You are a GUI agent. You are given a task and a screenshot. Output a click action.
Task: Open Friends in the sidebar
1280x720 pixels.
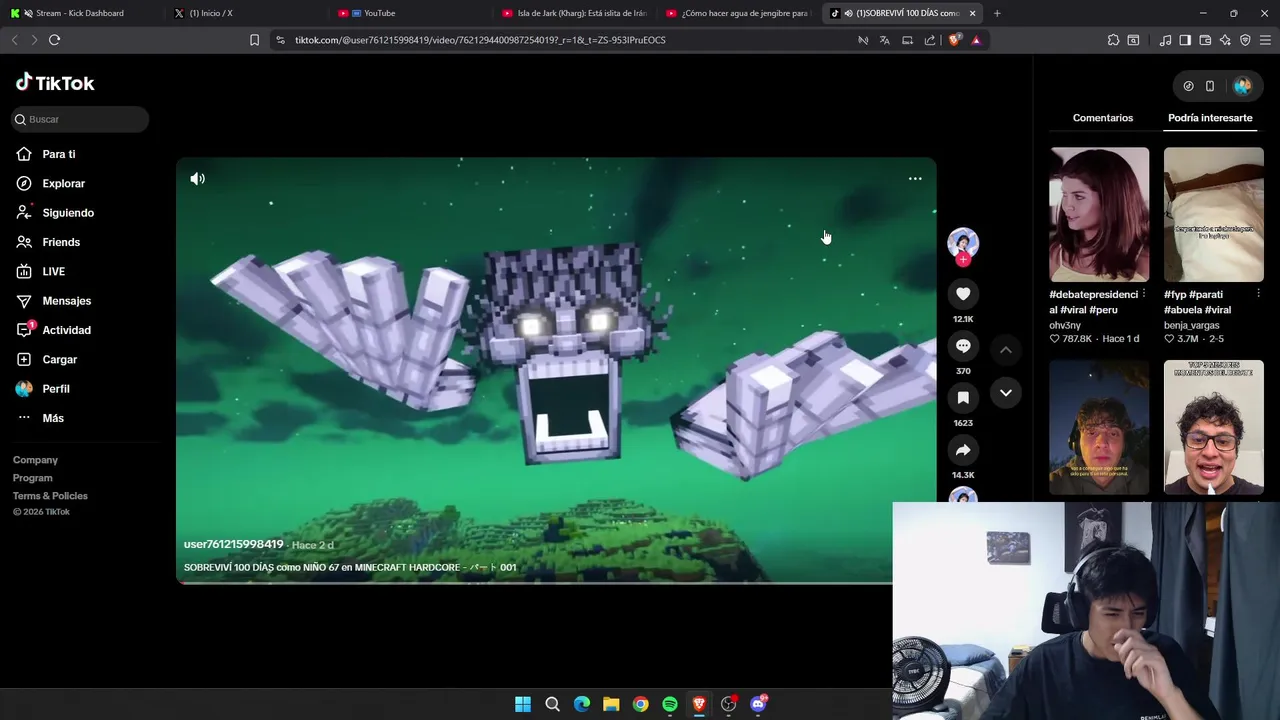pyautogui.click(x=61, y=242)
